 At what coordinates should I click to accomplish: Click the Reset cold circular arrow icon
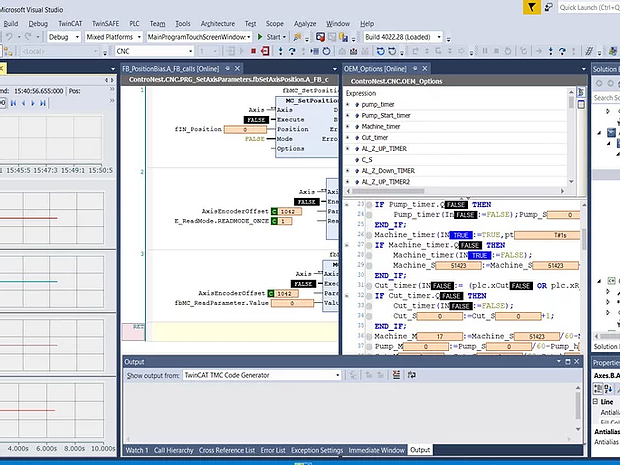click(x=326, y=51)
